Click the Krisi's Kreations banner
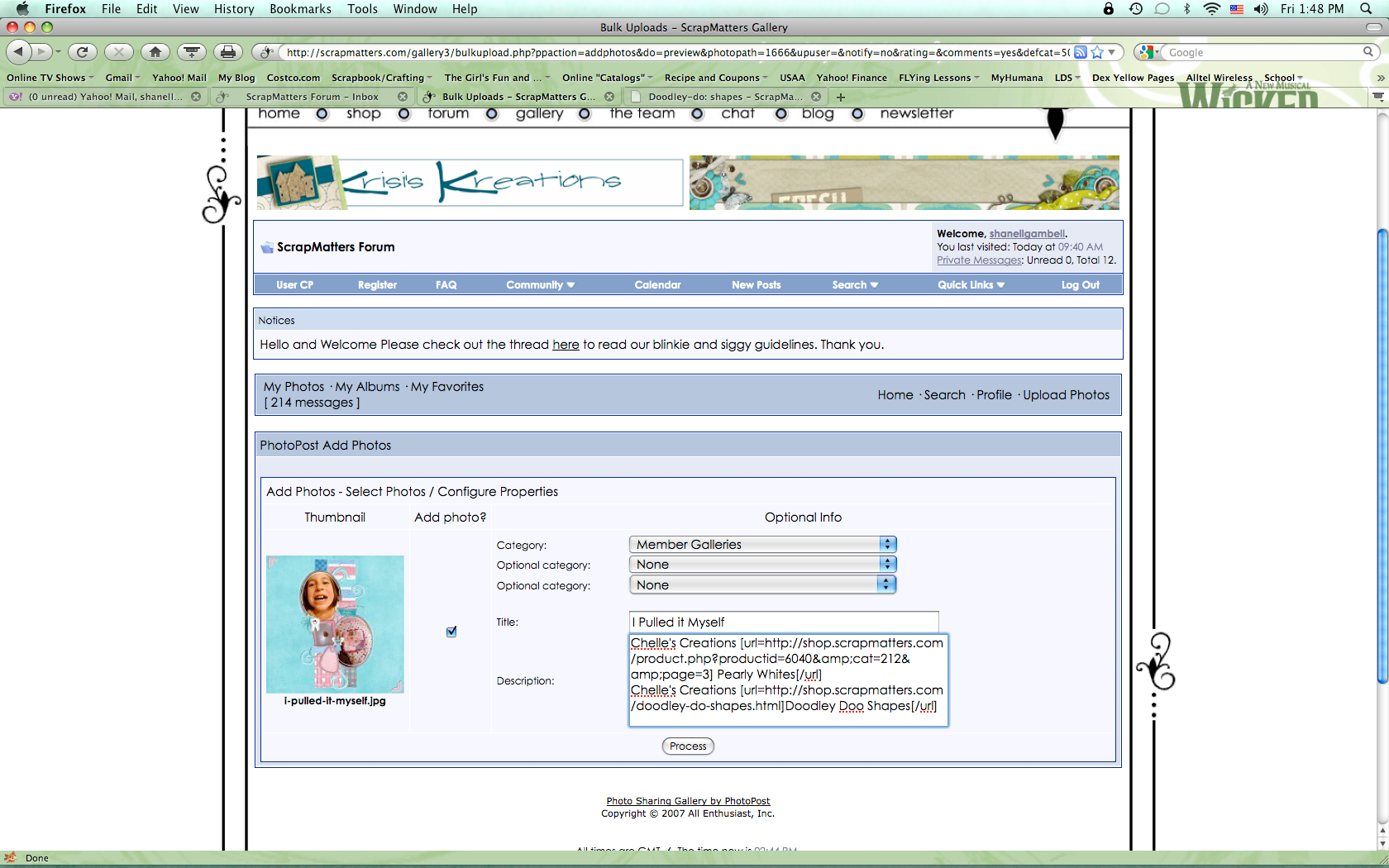1389x868 pixels. pyautogui.click(x=470, y=182)
